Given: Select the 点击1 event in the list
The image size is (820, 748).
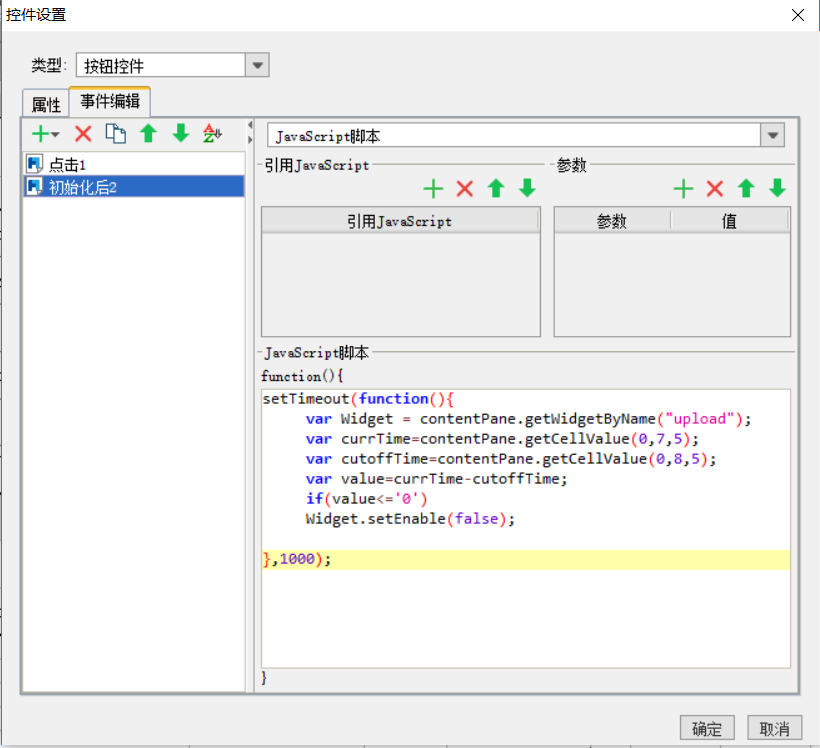Looking at the screenshot, I should [x=134, y=164].
